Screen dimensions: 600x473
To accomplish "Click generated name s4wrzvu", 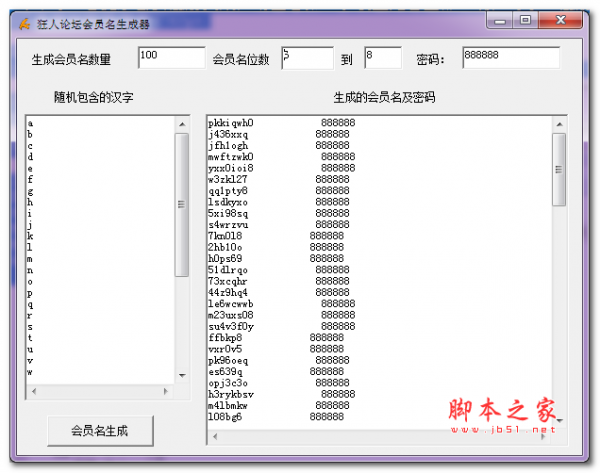I will point(228,225).
